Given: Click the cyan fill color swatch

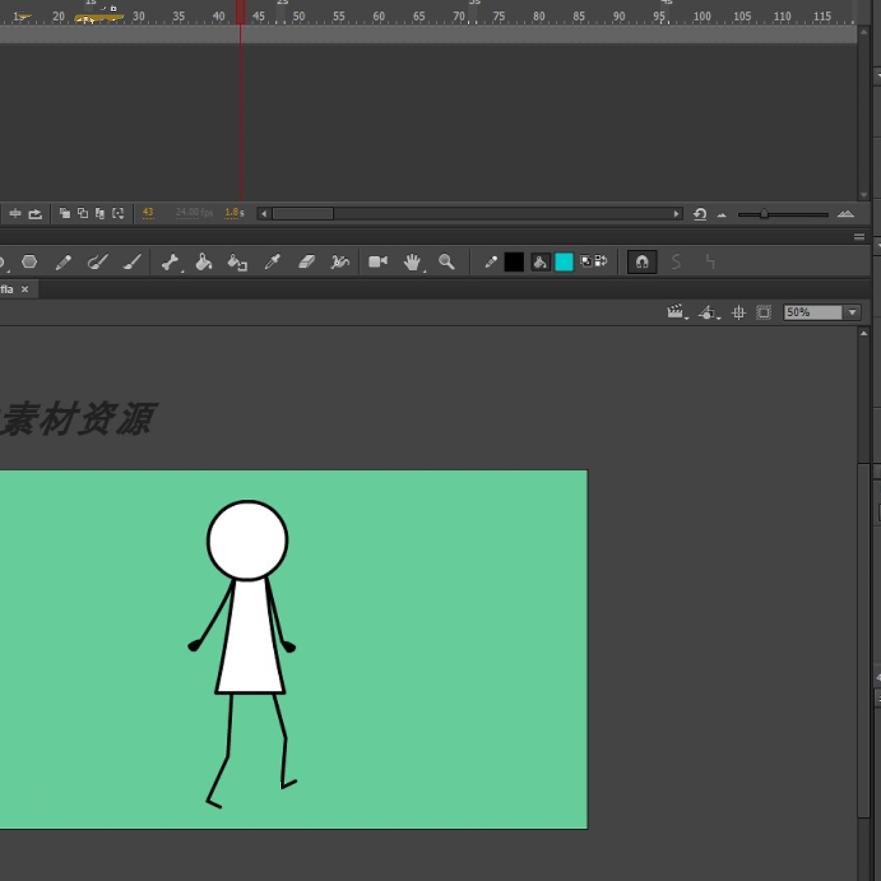Looking at the screenshot, I should [564, 262].
